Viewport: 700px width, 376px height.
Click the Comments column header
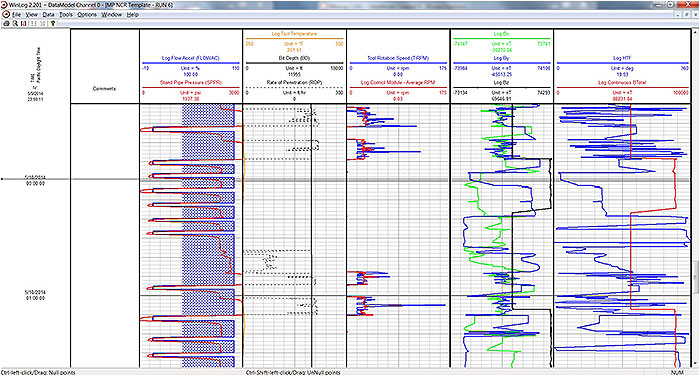[104, 88]
